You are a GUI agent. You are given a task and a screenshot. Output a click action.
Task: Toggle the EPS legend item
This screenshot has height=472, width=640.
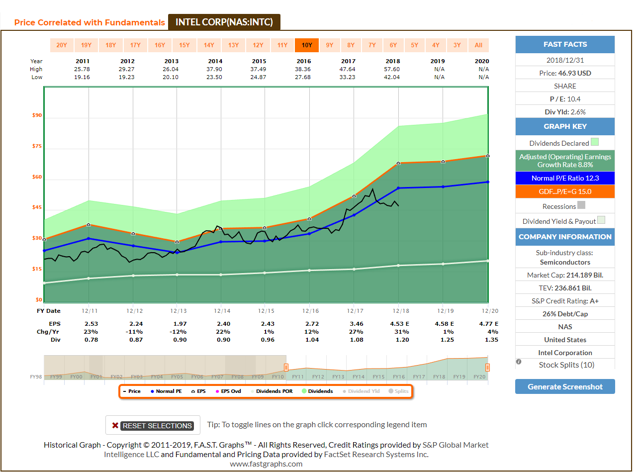198,391
